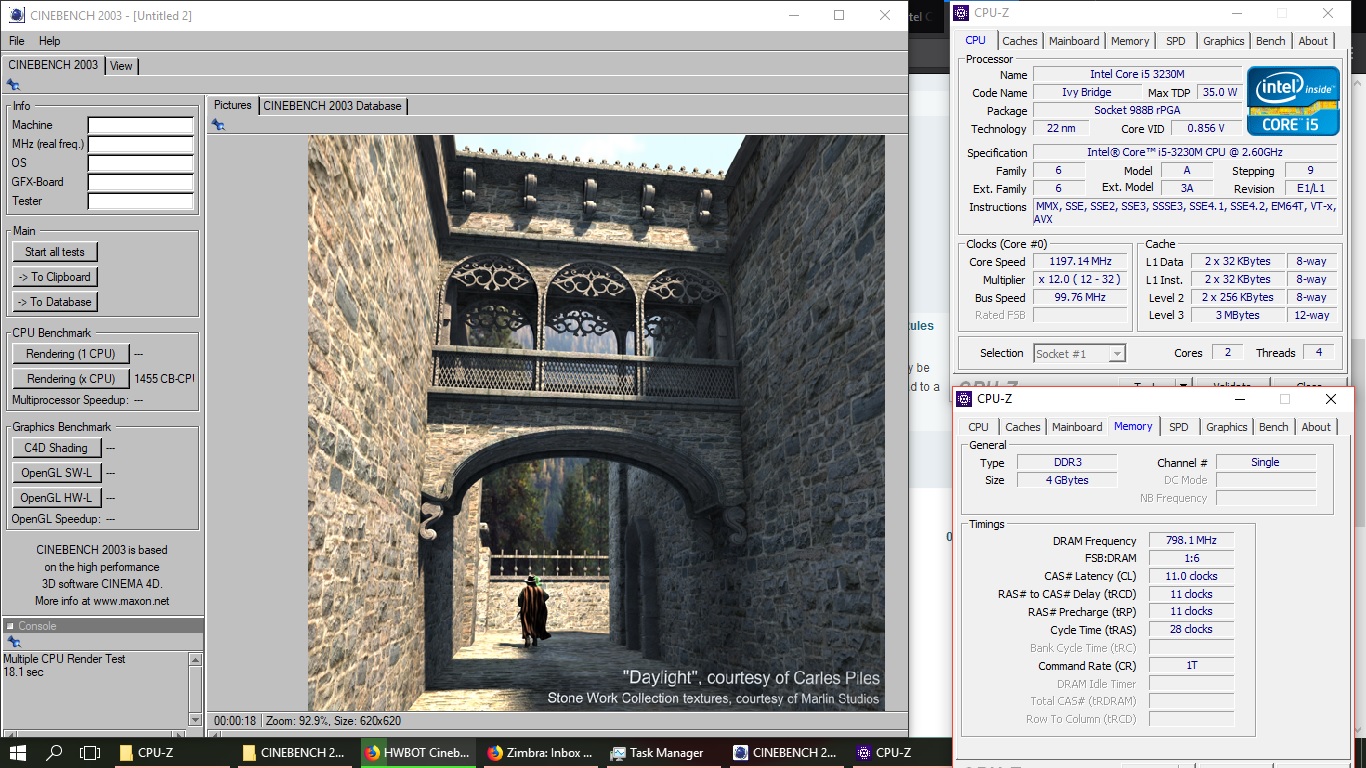This screenshot has width=1366, height=768.
Task: Click the MHz (real freq.) field
Action: pyautogui.click(x=141, y=144)
